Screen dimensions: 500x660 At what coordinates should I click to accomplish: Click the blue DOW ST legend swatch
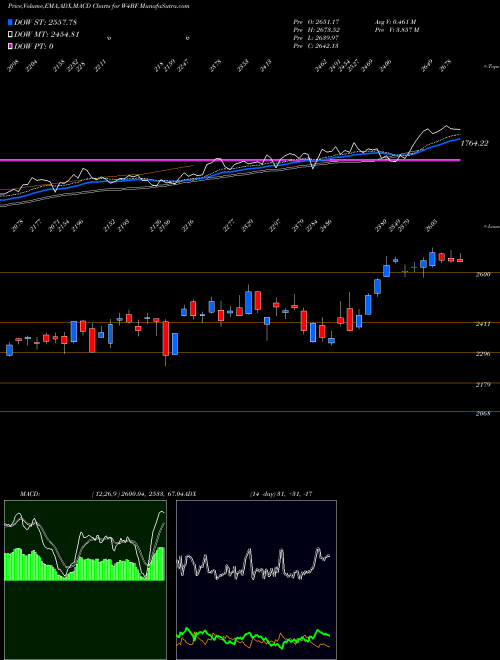(x=10, y=23)
